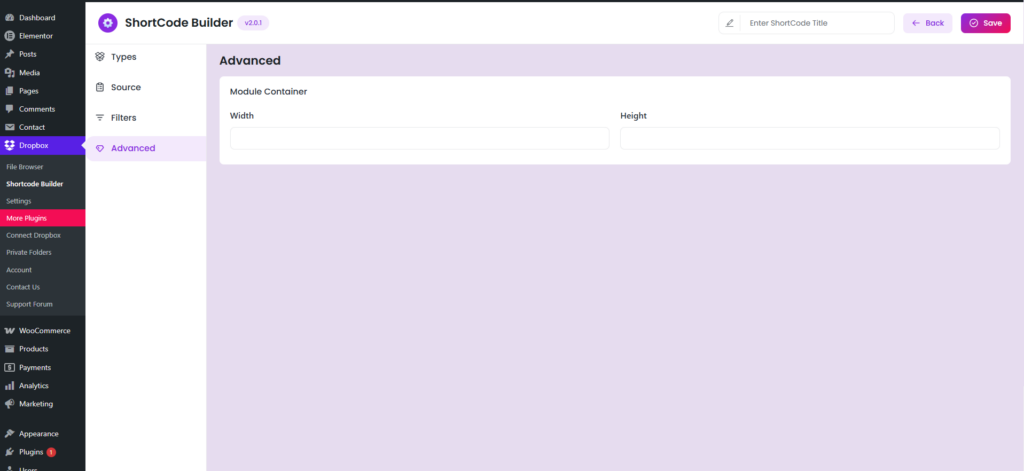The height and width of the screenshot is (471, 1024).
Task: Click the Marketing megaphone icon
Action: coord(10,404)
